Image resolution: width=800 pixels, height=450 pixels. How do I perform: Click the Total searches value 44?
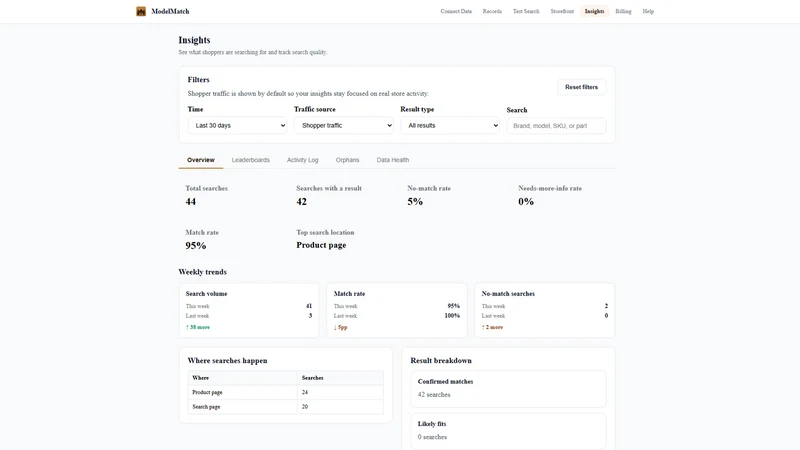pyautogui.click(x=191, y=202)
